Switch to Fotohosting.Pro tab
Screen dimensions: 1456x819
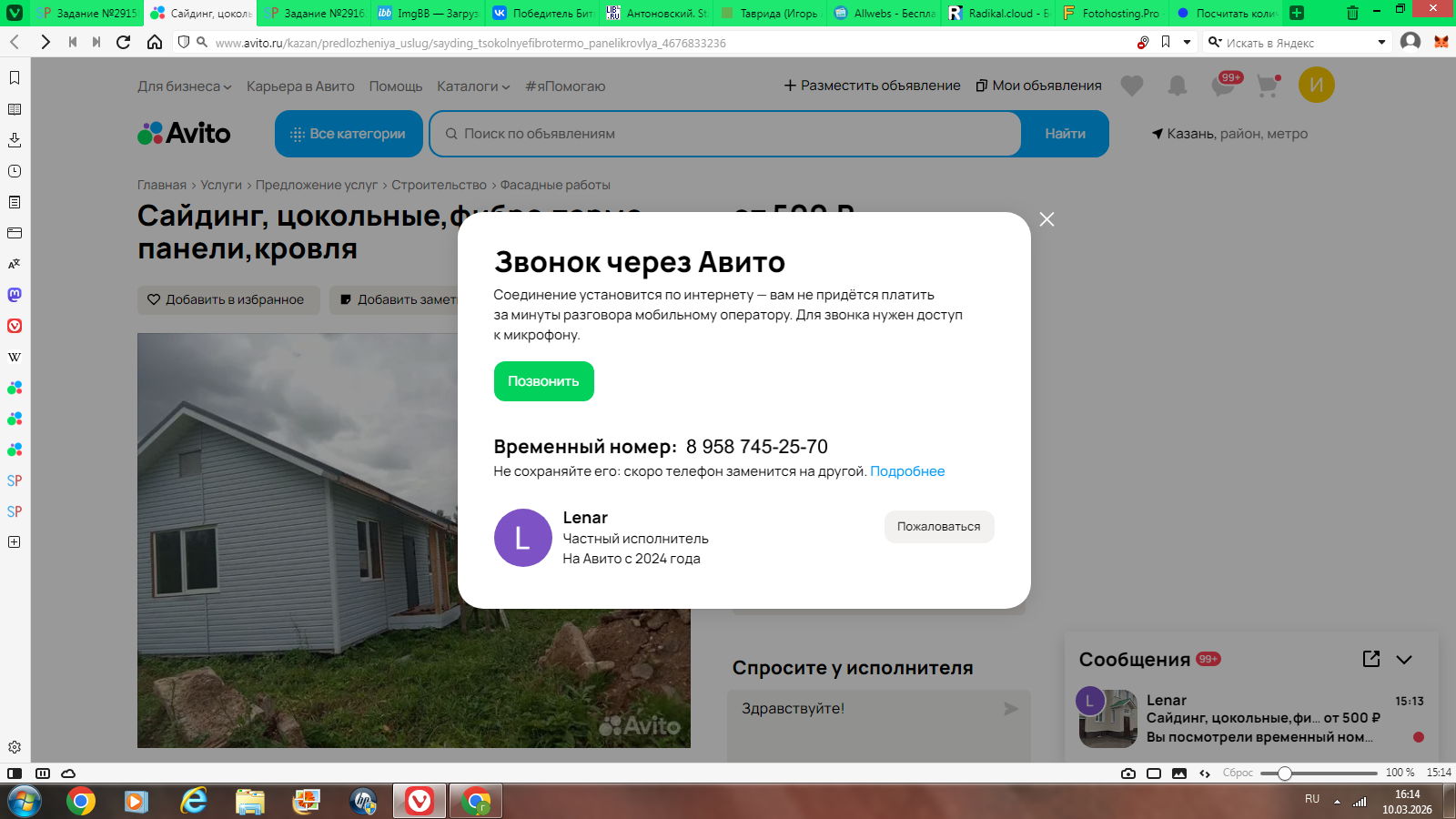pyautogui.click(x=1112, y=13)
